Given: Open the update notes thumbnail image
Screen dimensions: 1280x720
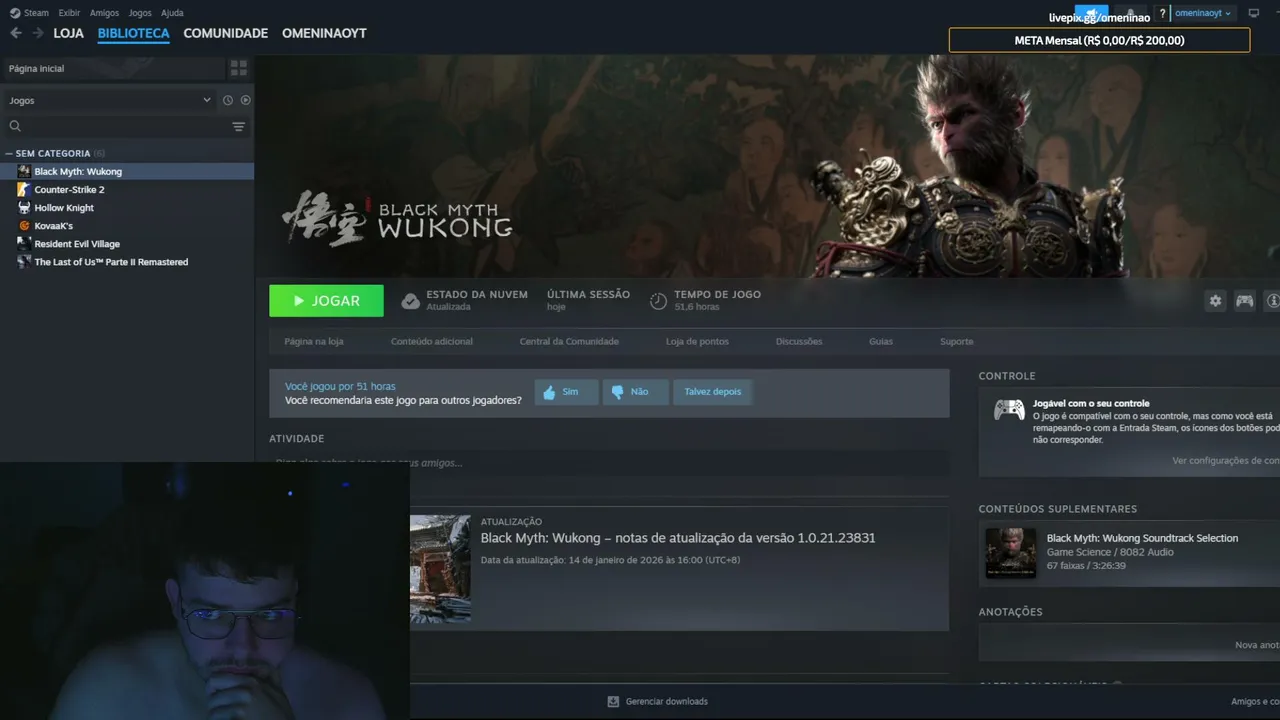Looking at the screenshot, I should 440,569.
